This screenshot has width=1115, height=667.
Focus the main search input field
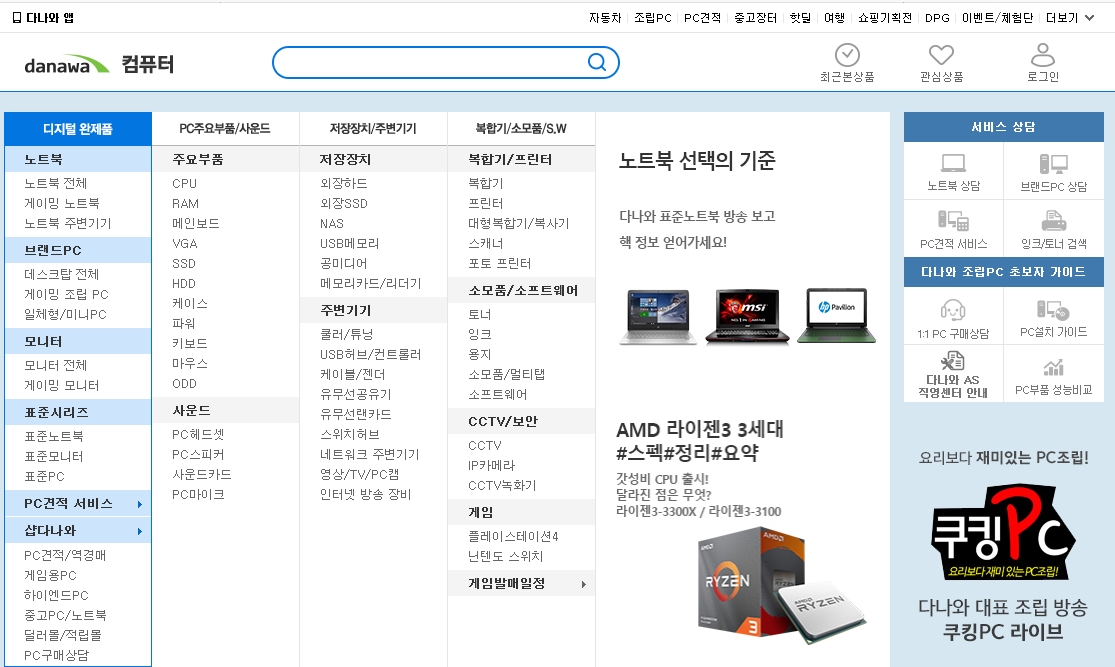(430, 63)
